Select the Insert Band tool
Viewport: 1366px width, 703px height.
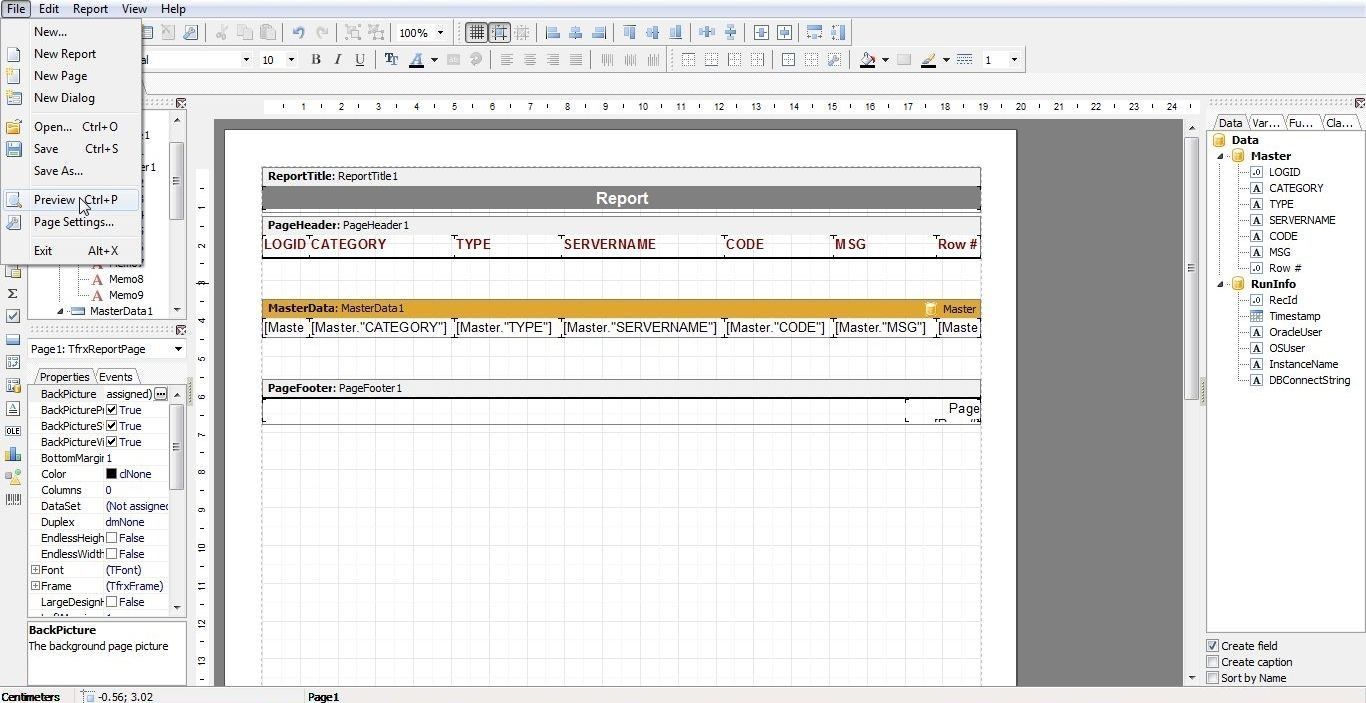coord(13,339)
